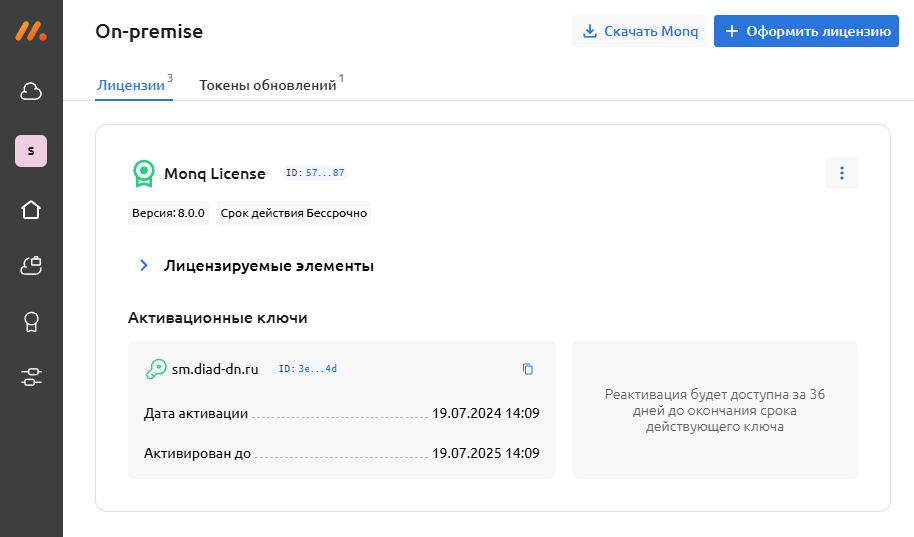Click the green key icon beside sm.diad-dn.ru
The height and width of the screenshot is (537, 914).
tap(156, 369)
